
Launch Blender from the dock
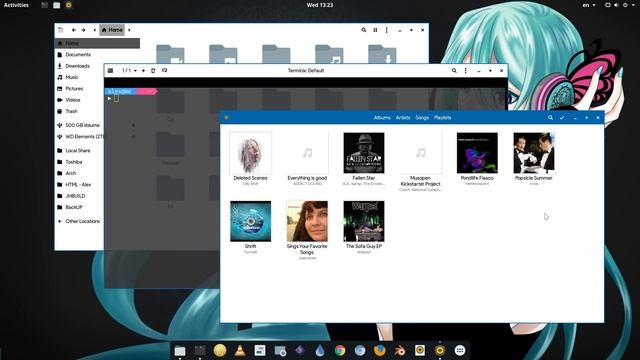tap(400, 350)
